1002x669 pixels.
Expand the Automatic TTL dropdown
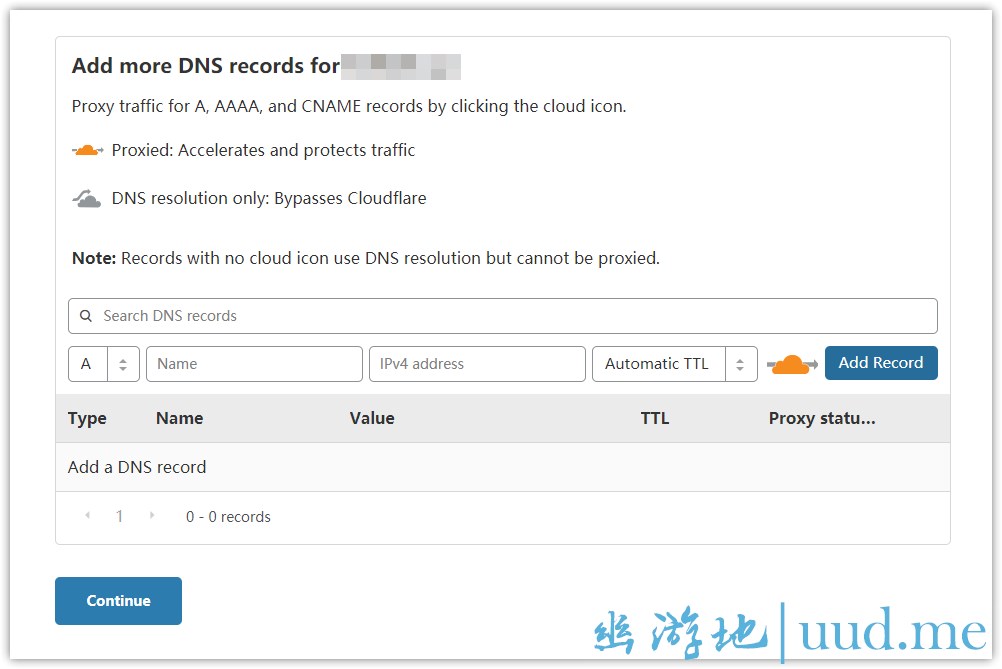[674, 364]
